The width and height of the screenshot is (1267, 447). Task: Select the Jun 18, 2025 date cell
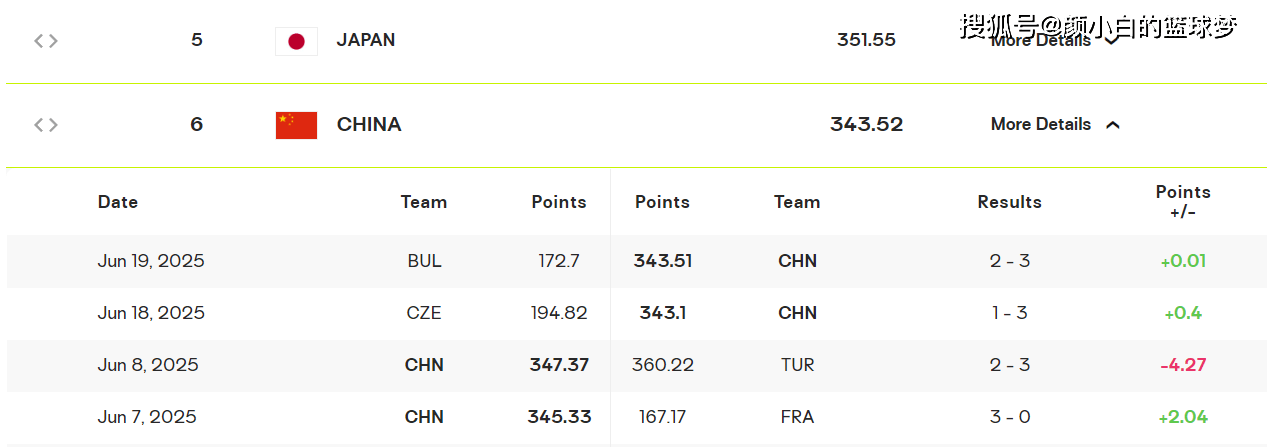pyautogui.click(x=151, y=313)
